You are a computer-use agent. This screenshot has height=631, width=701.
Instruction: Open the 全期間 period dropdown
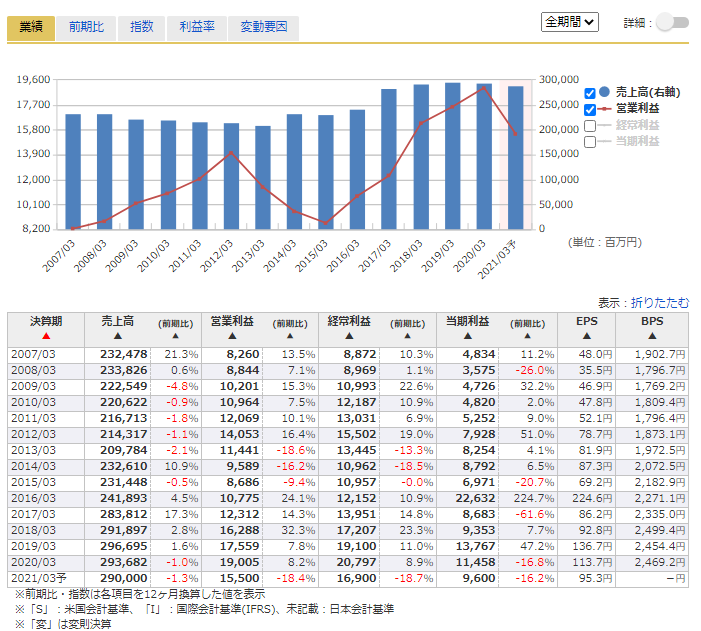[569, 21]
